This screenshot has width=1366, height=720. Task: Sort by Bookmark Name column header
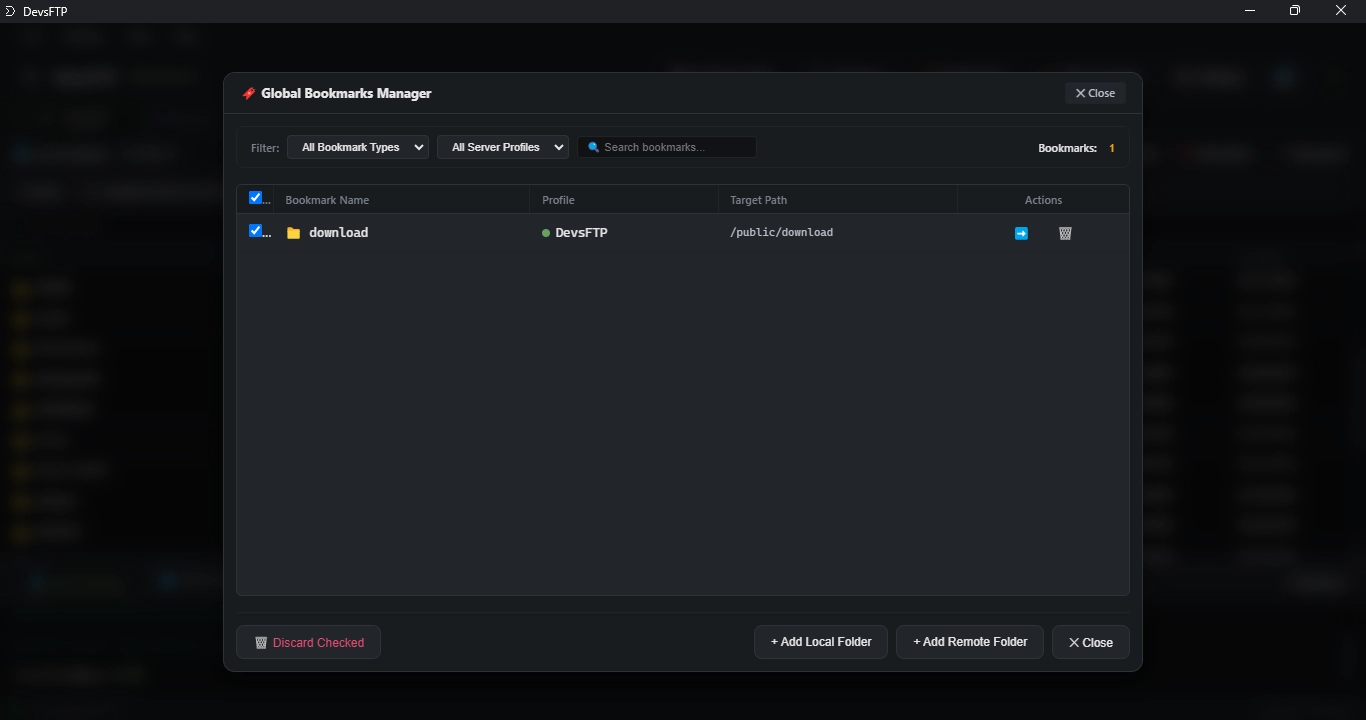(327, 200)
